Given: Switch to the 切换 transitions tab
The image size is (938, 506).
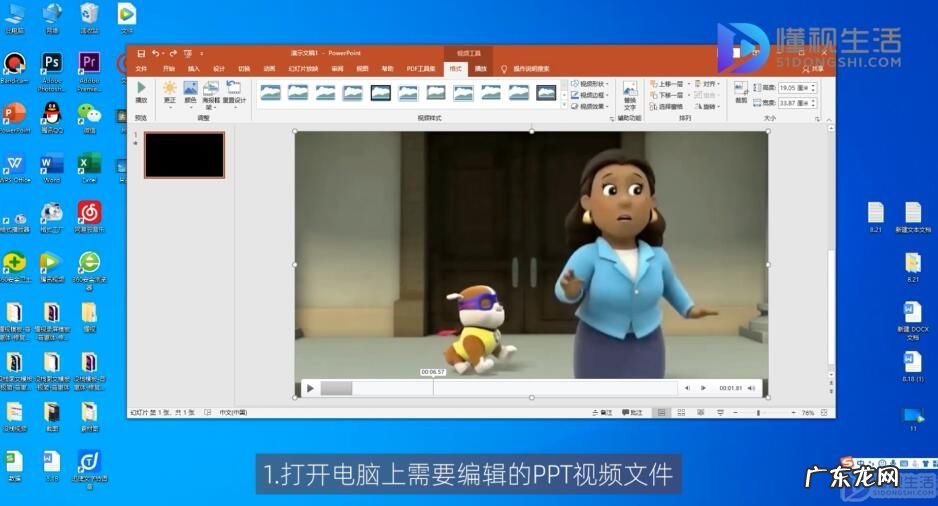Looking at the screenshot, I should click(244, 69).
